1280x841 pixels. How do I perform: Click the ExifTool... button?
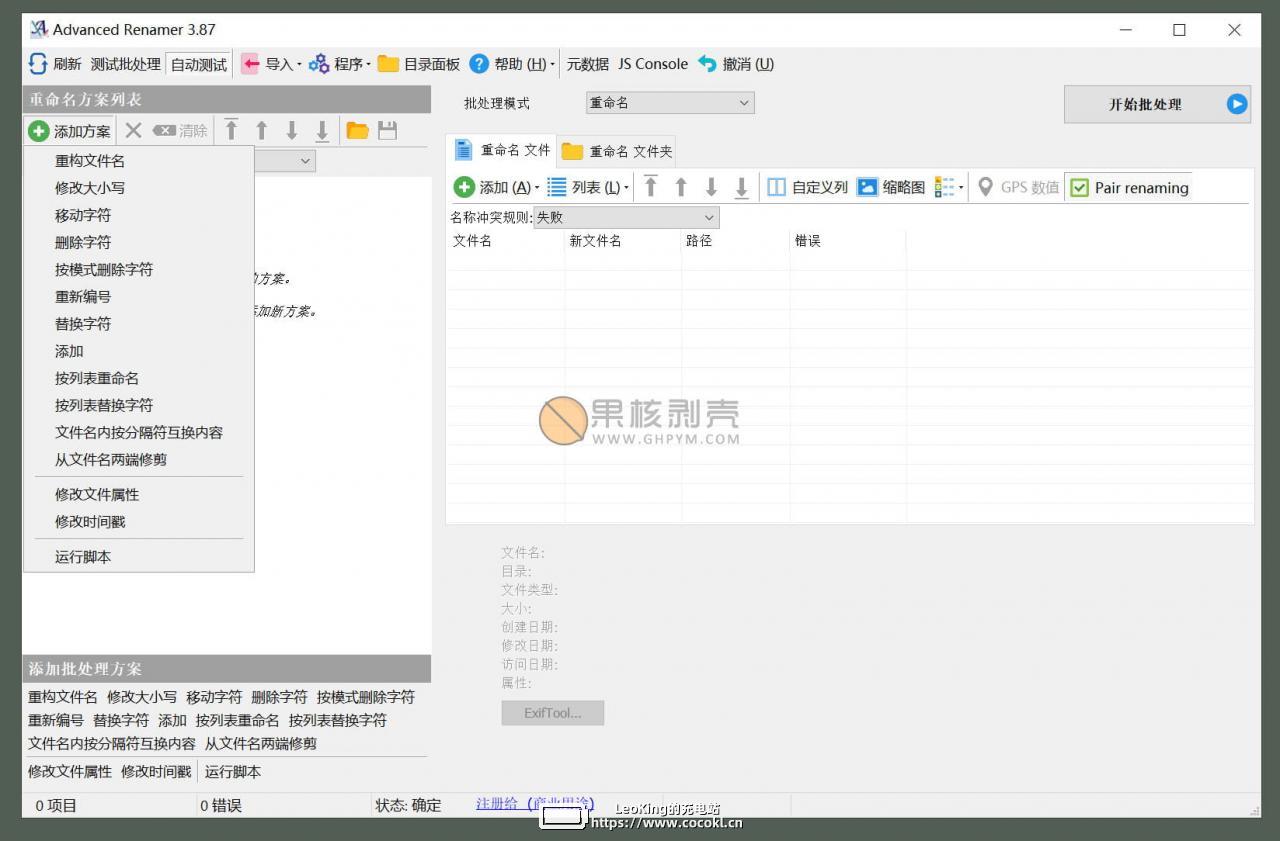pos(552,713)
